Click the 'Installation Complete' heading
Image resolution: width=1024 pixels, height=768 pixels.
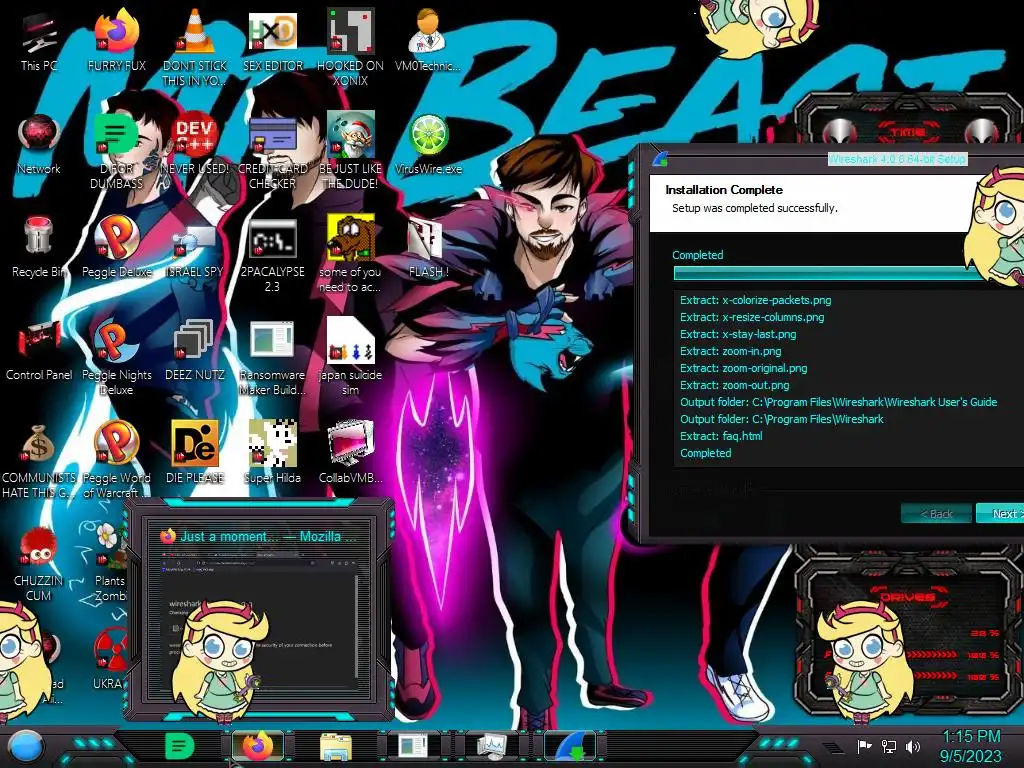724,190
